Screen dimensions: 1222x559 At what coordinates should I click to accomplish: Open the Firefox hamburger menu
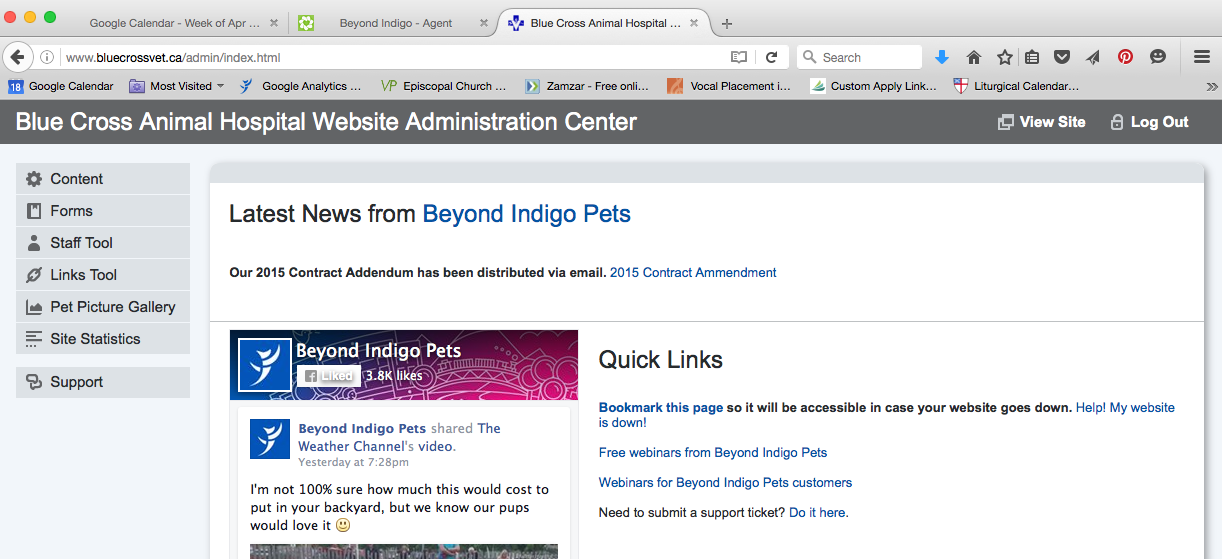coord(1202,58)
